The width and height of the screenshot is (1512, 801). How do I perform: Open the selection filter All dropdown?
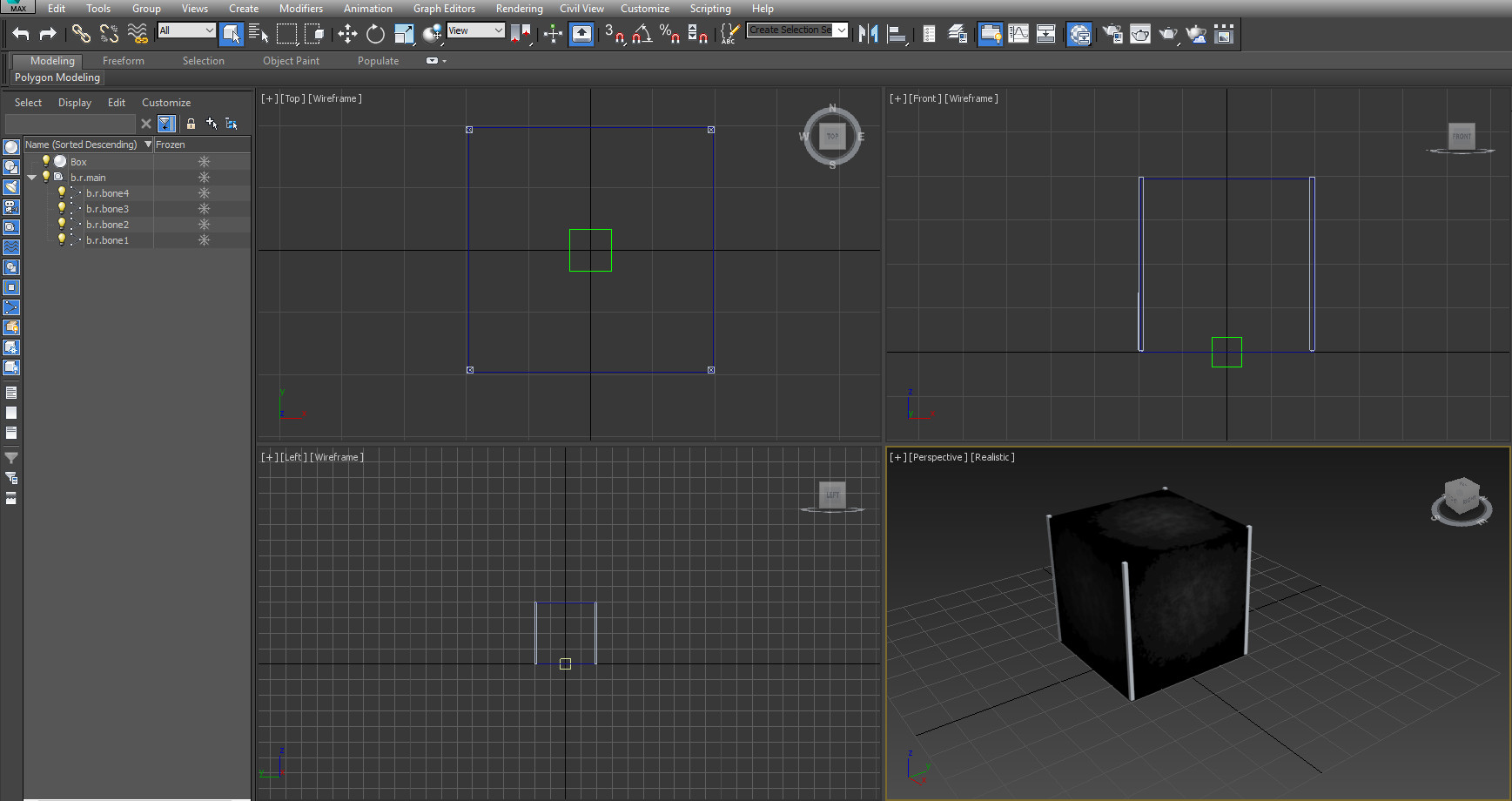[186, 30]
